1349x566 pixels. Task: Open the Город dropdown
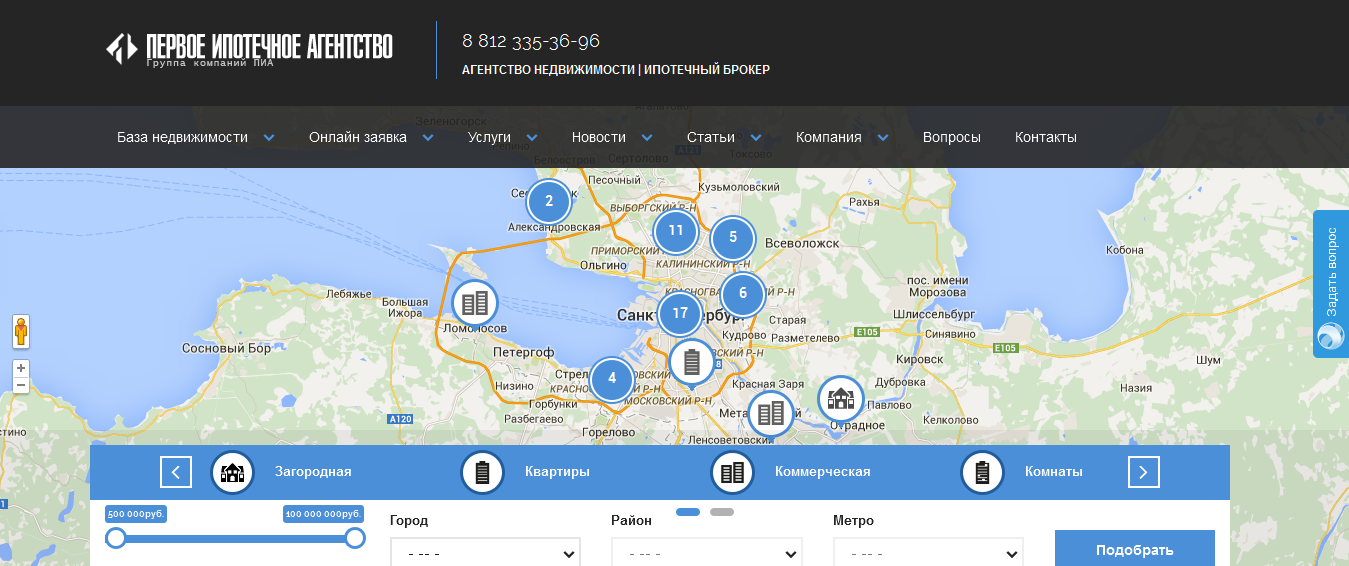tap(484, 553)
